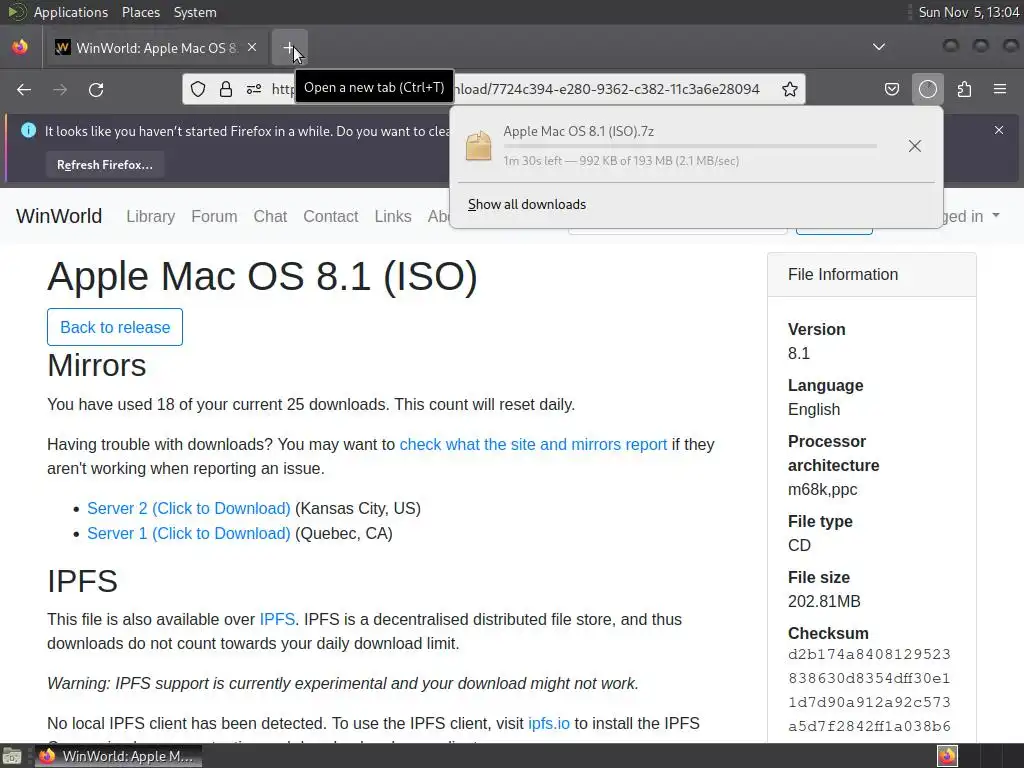Open the System menu
The image size is (1024, 768).
pyautogui.click(x=195, y=12)
